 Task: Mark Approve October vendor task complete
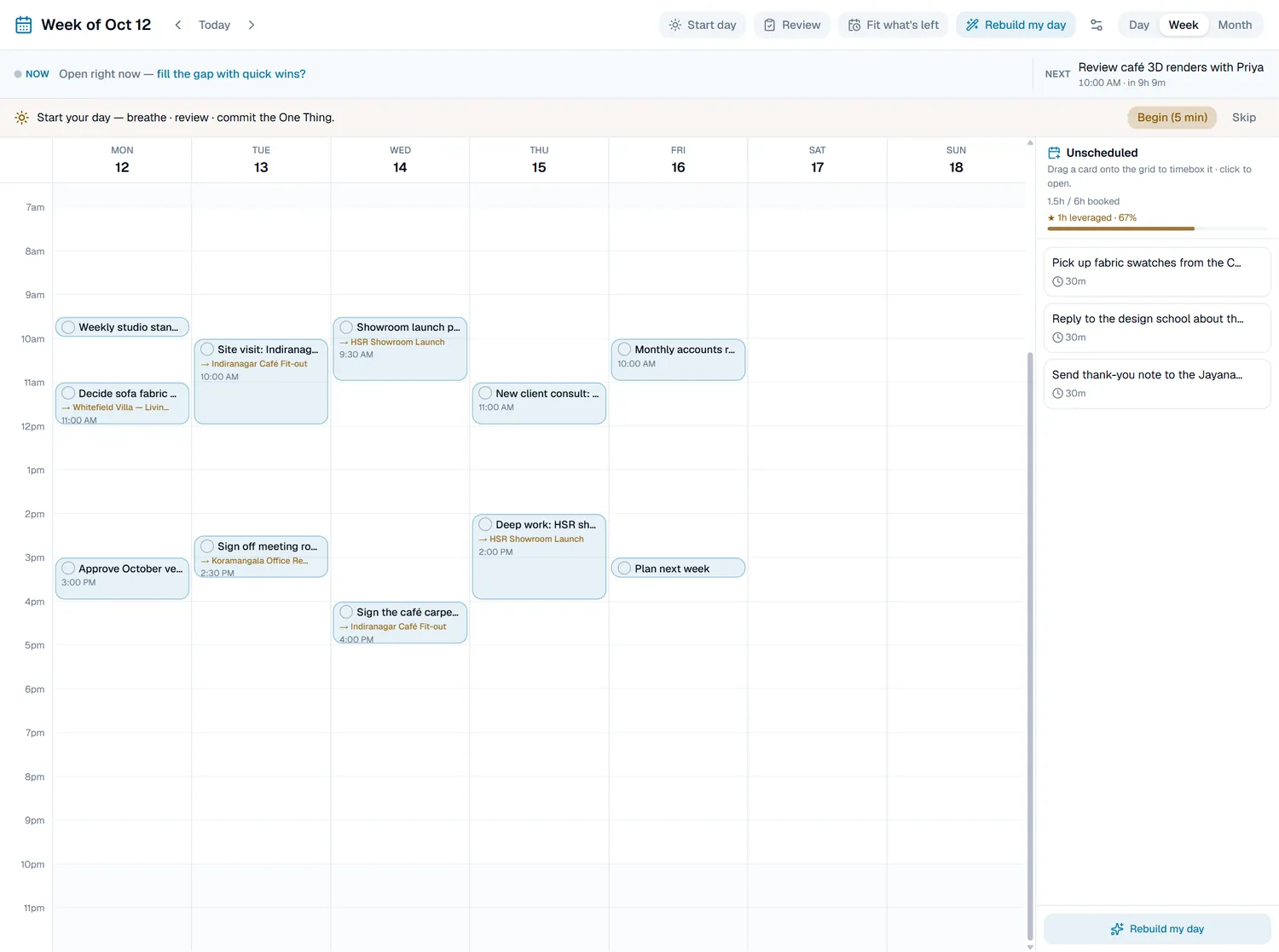(x=68, y=568)
